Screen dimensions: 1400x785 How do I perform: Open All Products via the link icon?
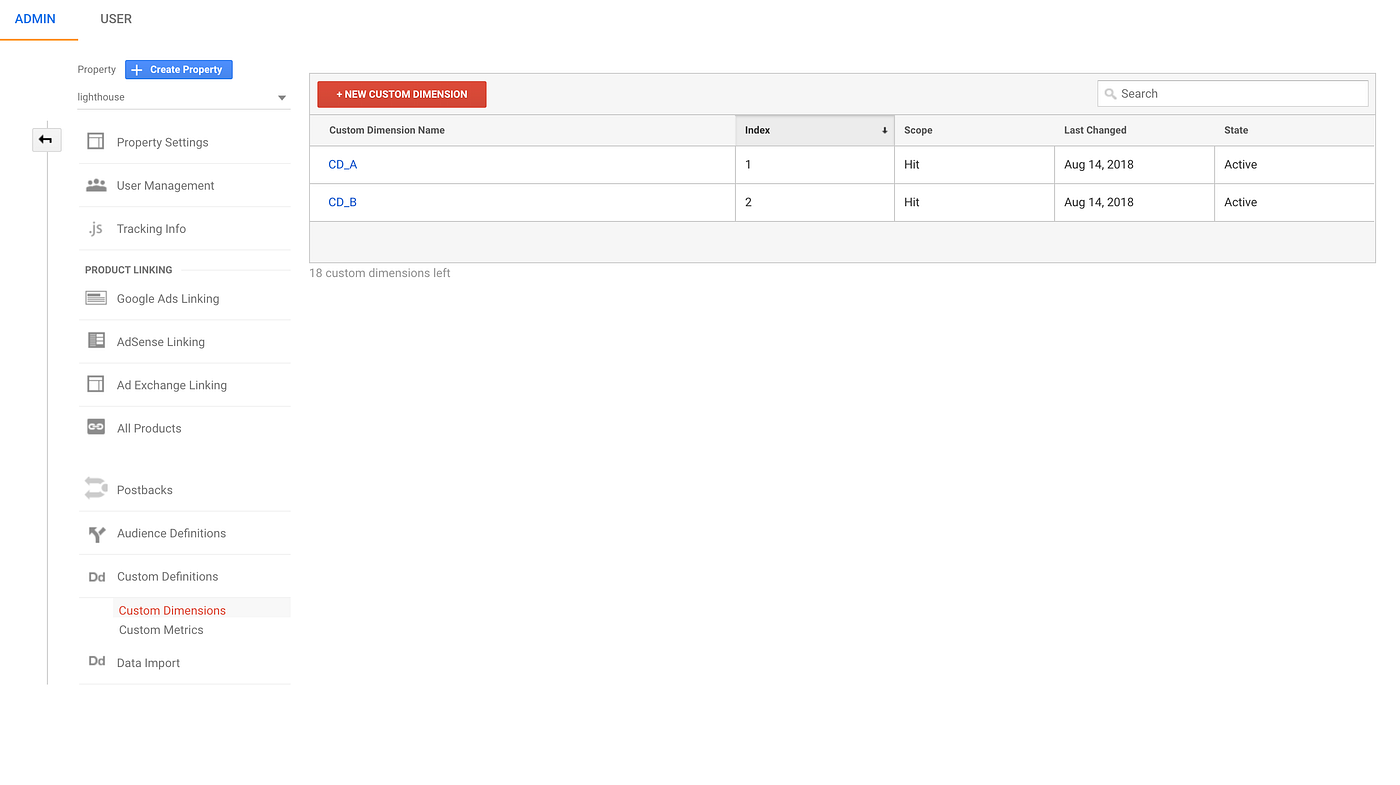tap(95, 427)
